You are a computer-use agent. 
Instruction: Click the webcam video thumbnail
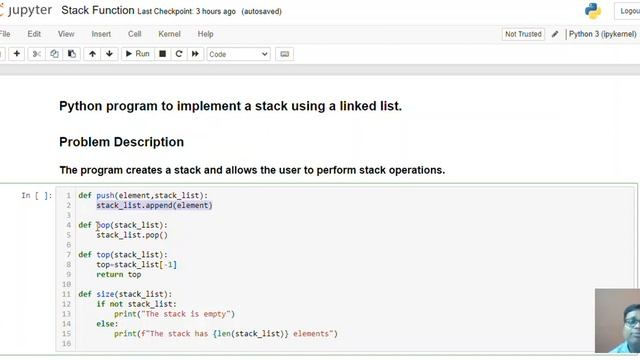[x=617, y=321]
